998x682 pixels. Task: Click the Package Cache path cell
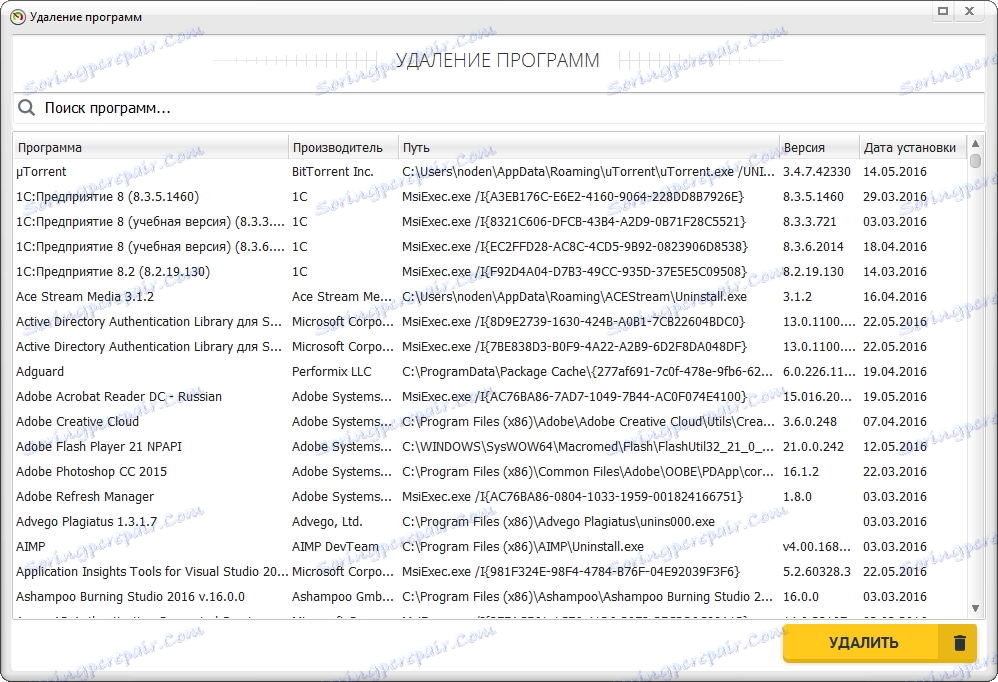[588, 372]
